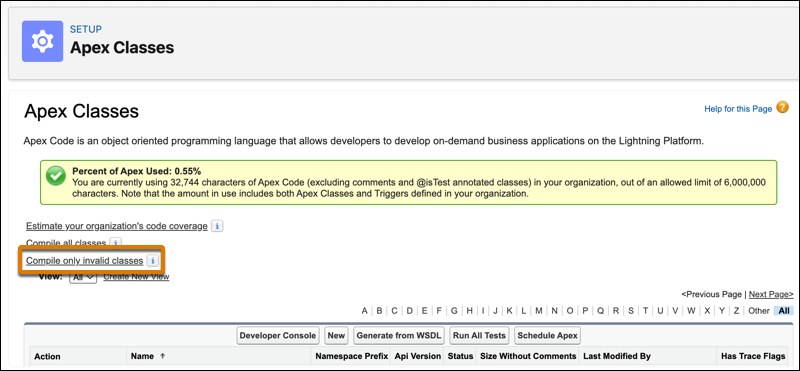Click Schedule Apex button

(x=547, y=336)
